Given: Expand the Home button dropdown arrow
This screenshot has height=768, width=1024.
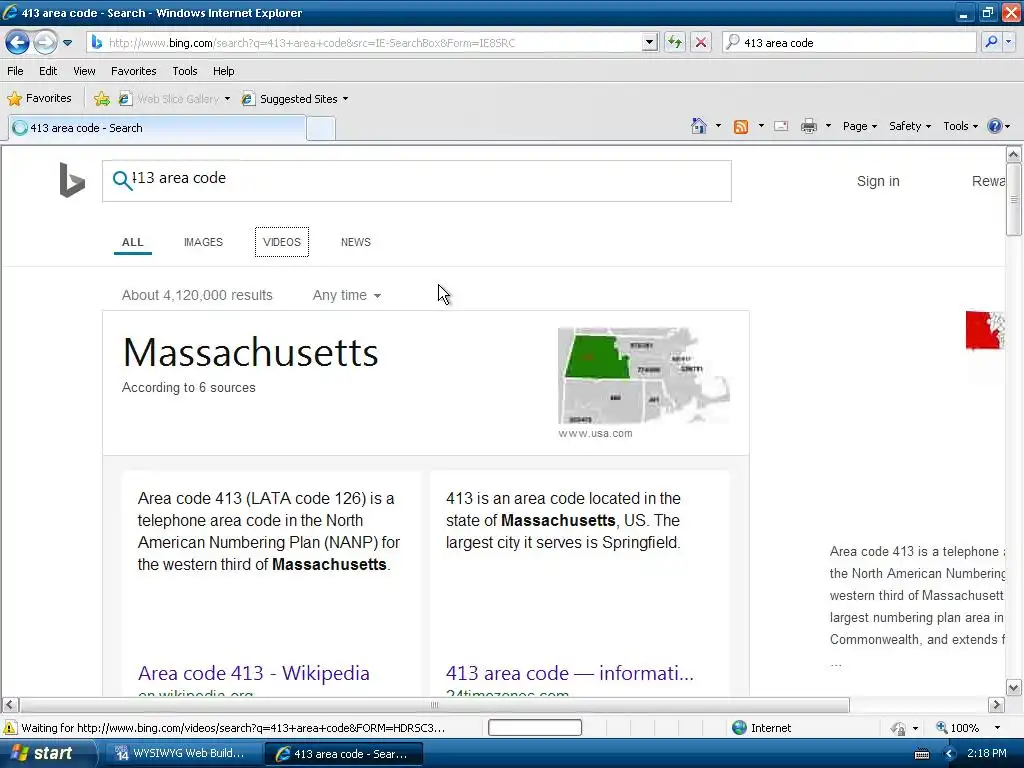Looking at the screenshot, I should click(x=718, y=126).
